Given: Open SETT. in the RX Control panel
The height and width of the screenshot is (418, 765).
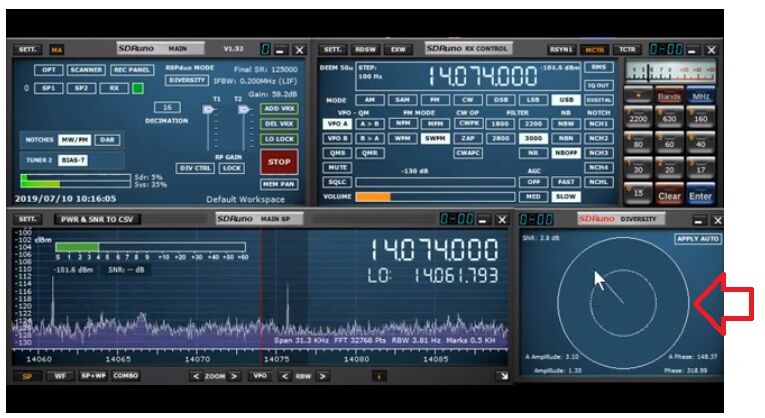Looking at the screenshot, I should tap(332, 49).
